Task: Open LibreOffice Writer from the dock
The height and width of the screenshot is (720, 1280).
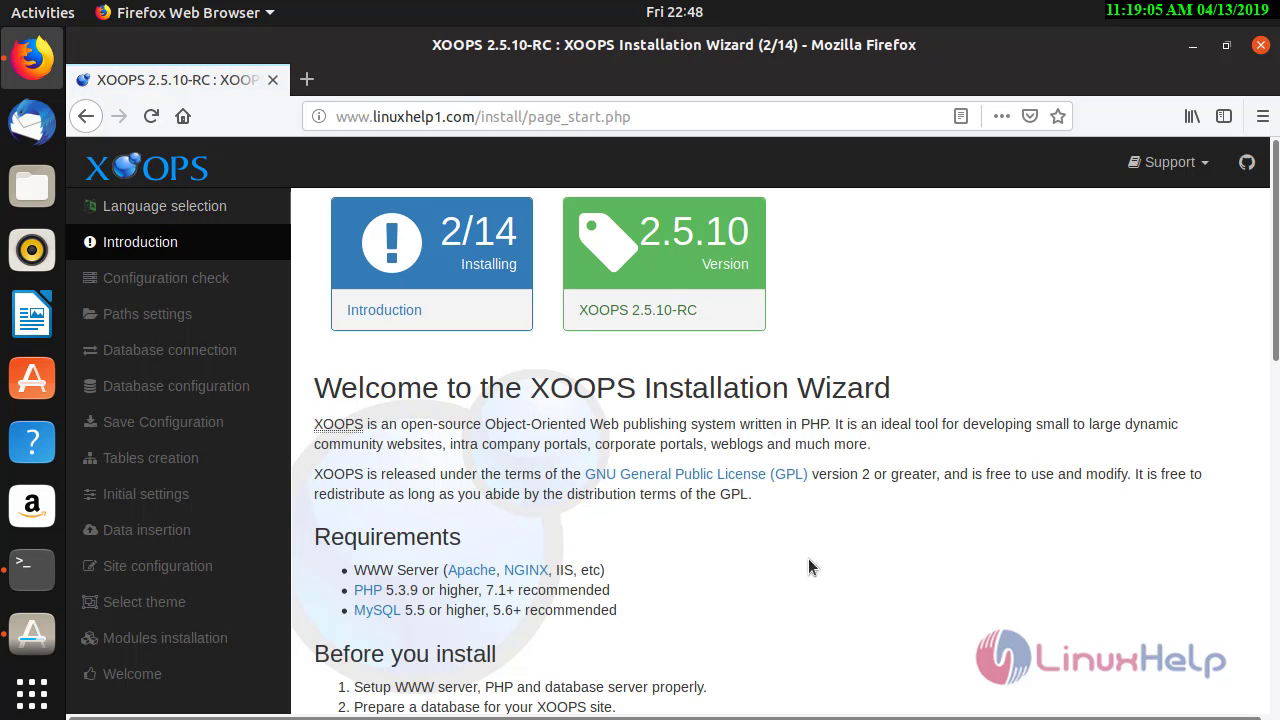Action: pyautogui.click(x=32, y=314)
